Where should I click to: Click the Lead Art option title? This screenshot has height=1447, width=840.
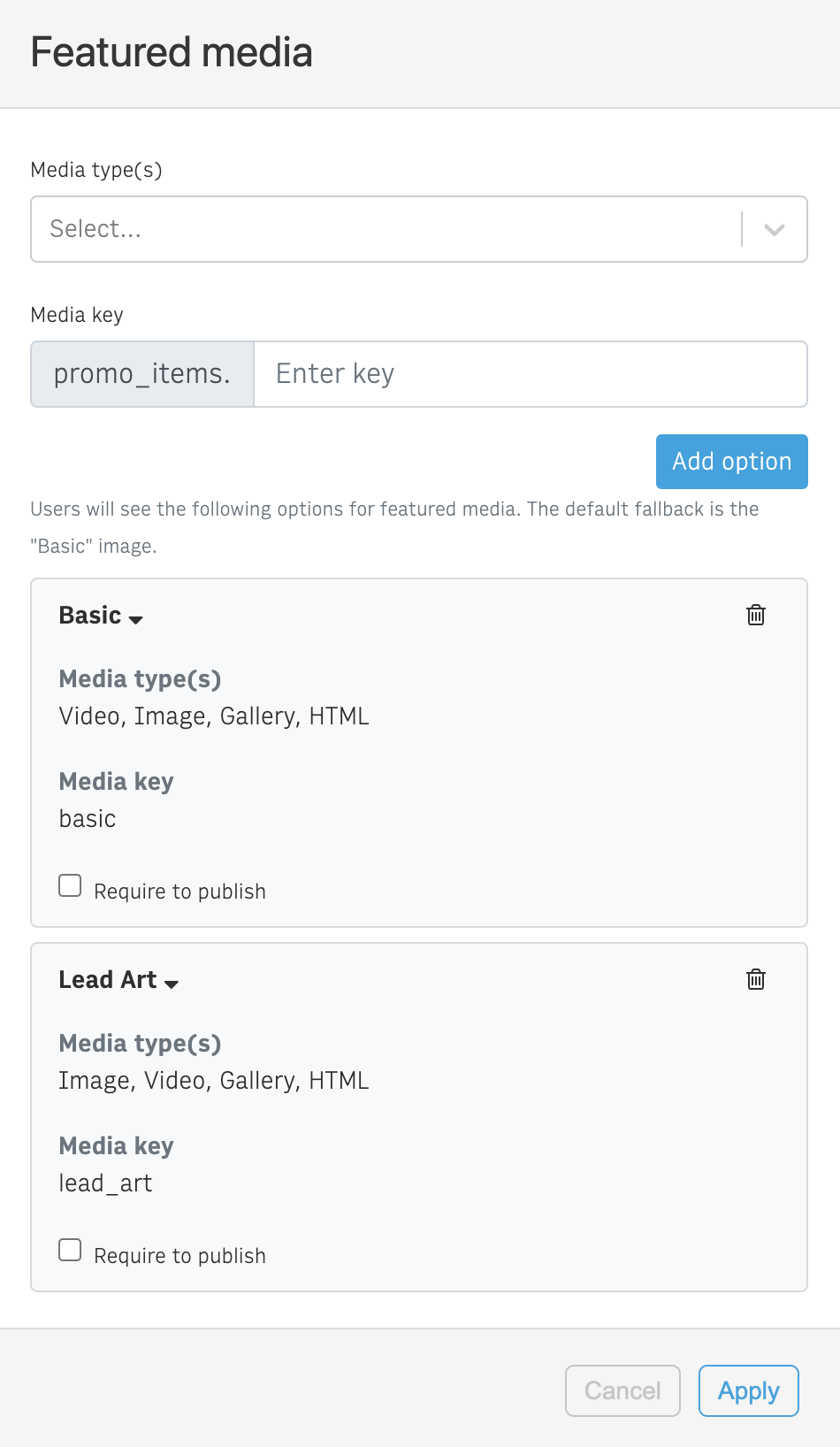click(x=108, y=980)
